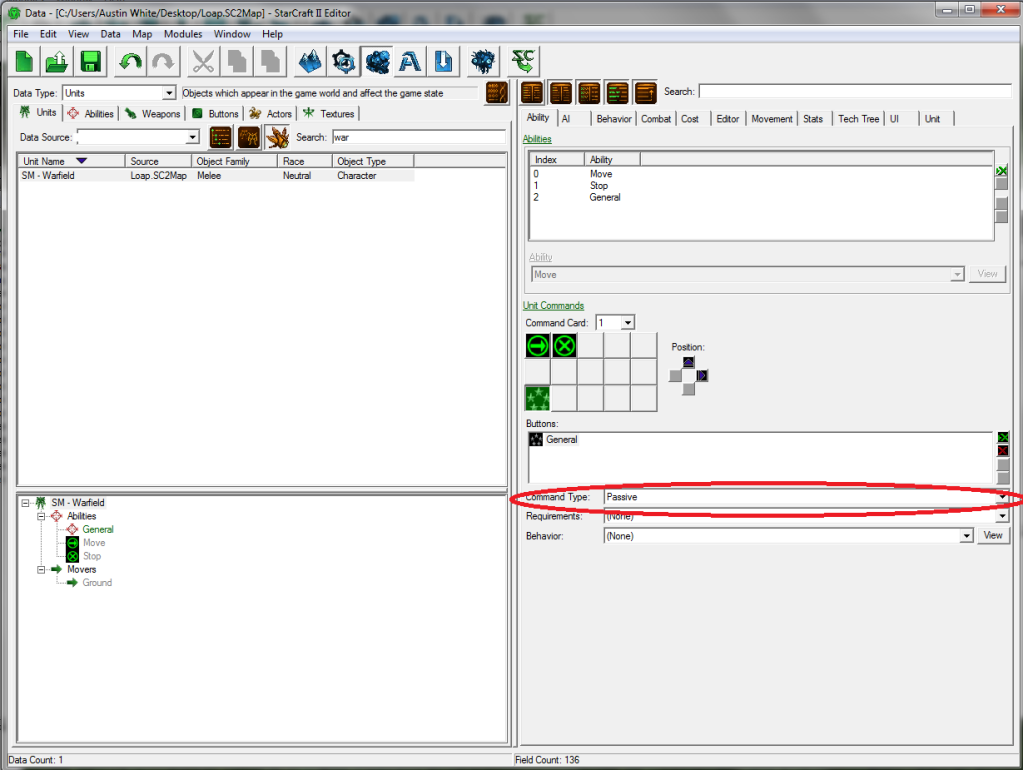Image resolution: width=1023 pixels, height=770 pixels.
Task: Collapse the Movers tree node
Action: 41,570
